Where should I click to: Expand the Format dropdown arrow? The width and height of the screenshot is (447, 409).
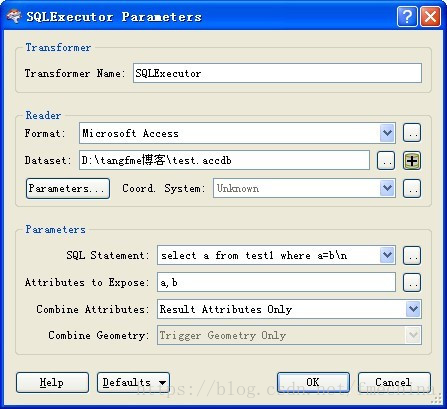pos(387,133)
